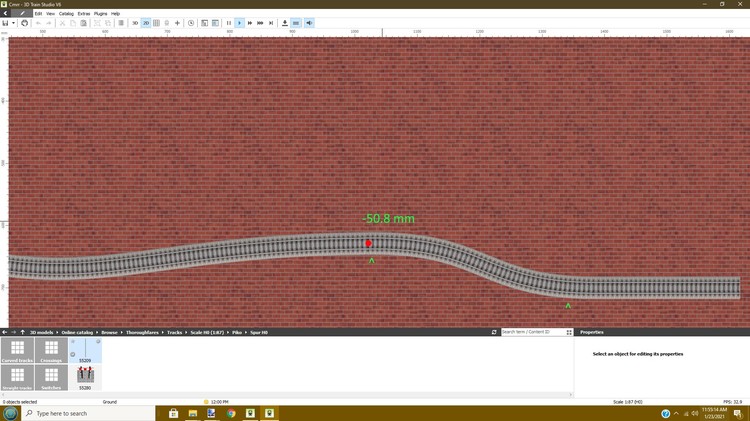This screenshot has height=421, width=750.
Task: Click the catalog up arrow
Action: coord(22,332)
